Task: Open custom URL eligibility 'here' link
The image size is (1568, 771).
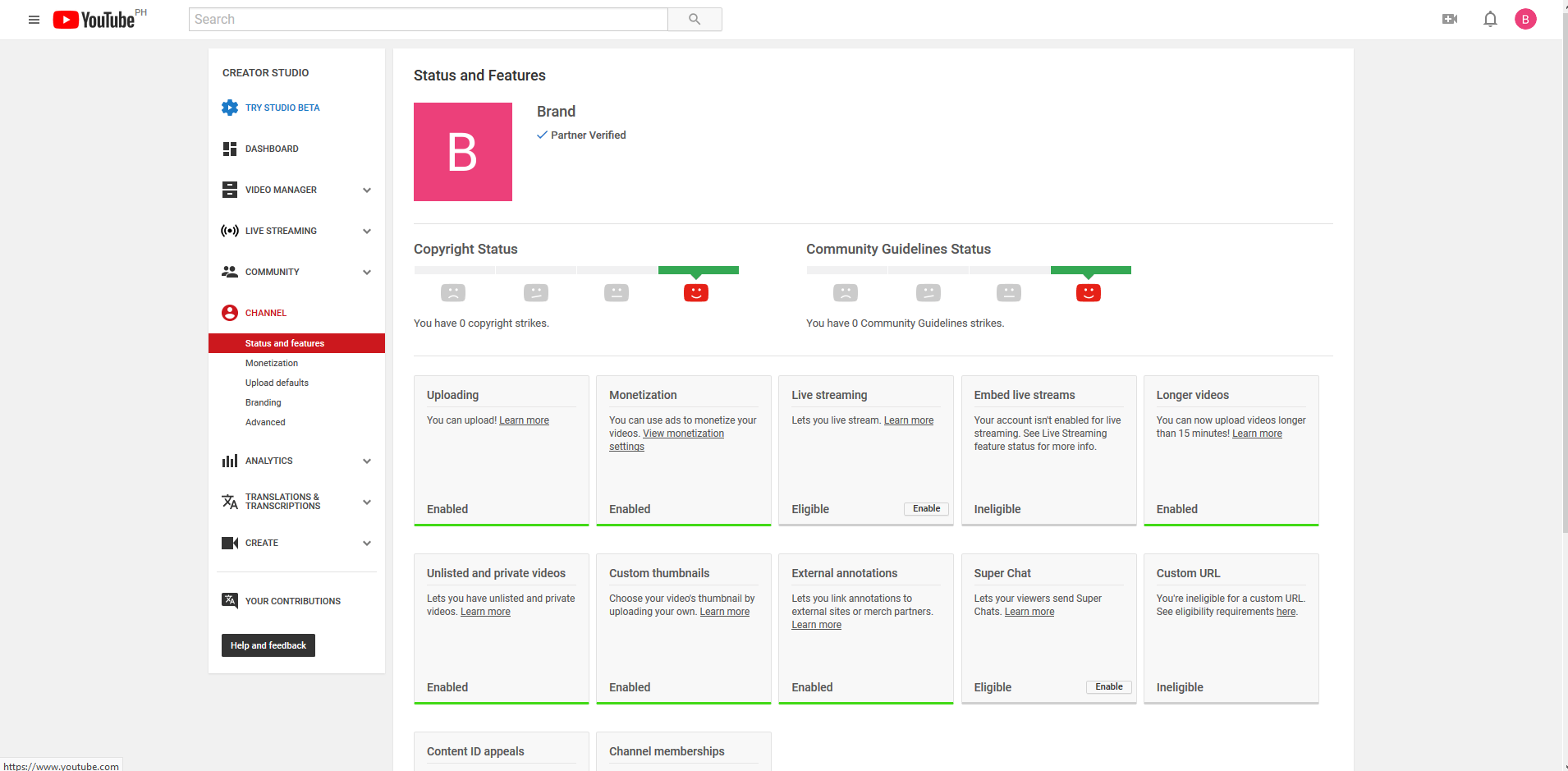Action: click(x=1286, y=612)
